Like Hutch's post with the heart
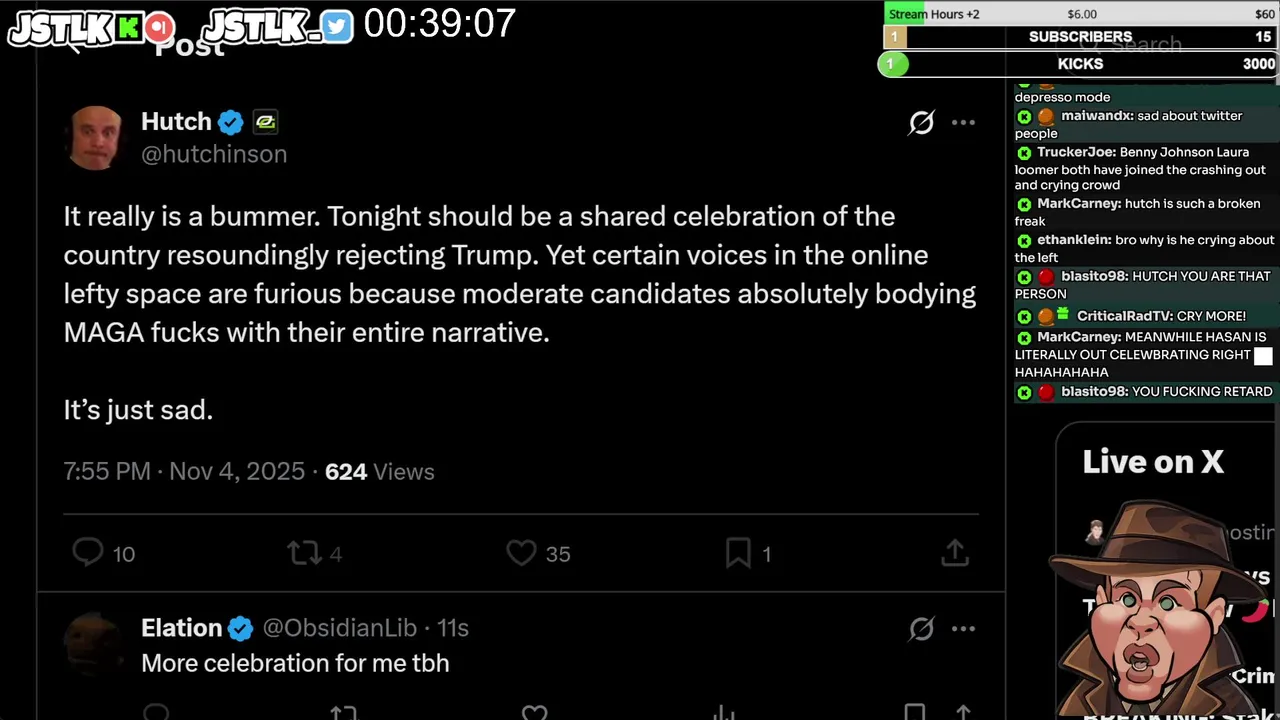1280x720 pixels. (521, 552)
